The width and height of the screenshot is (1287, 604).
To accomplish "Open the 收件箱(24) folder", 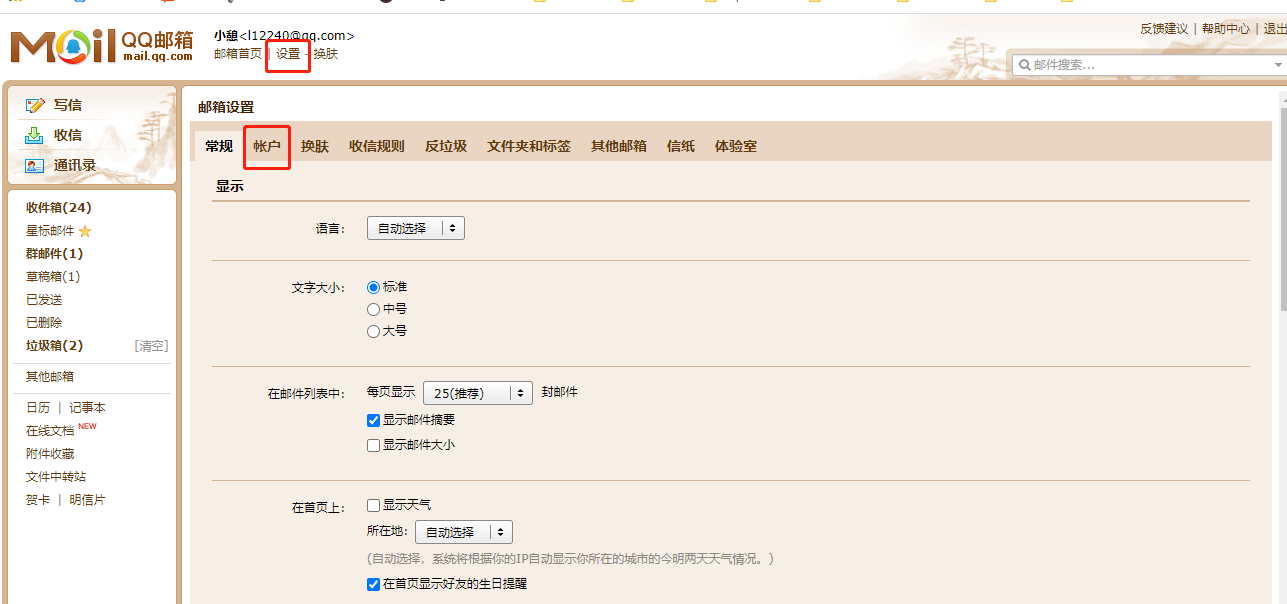I will [x=59, y=208].
